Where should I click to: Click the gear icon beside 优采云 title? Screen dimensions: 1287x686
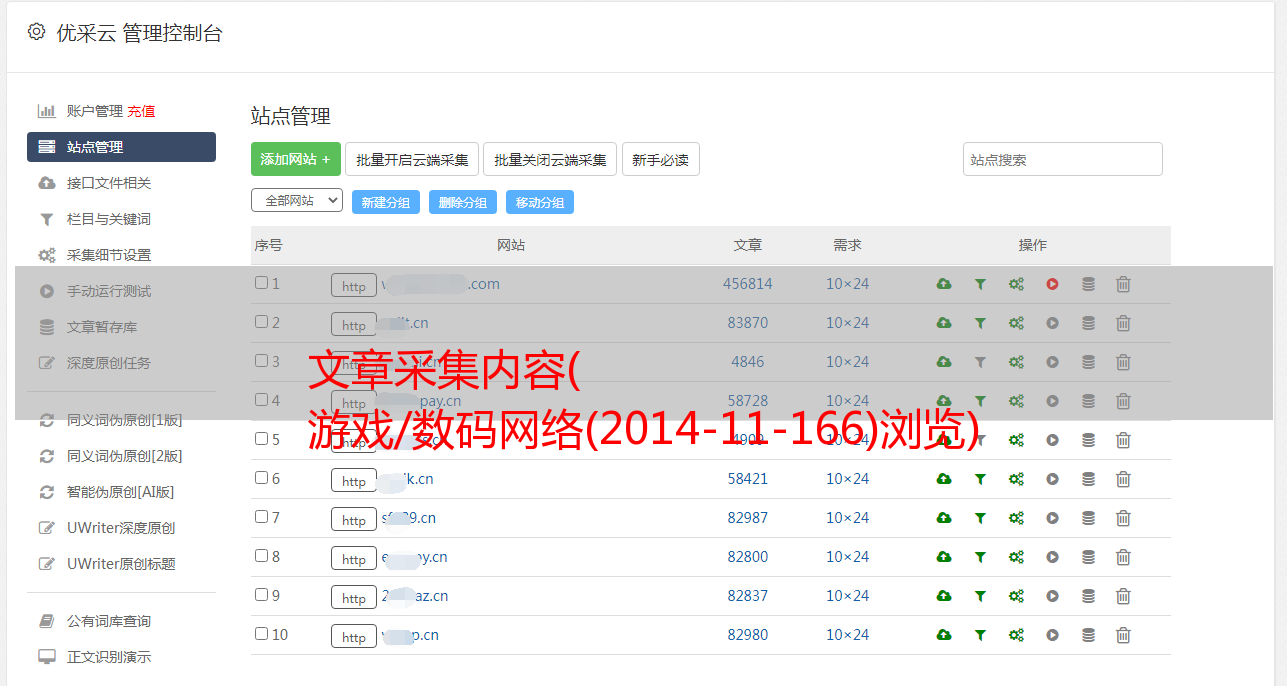point(37,32)
